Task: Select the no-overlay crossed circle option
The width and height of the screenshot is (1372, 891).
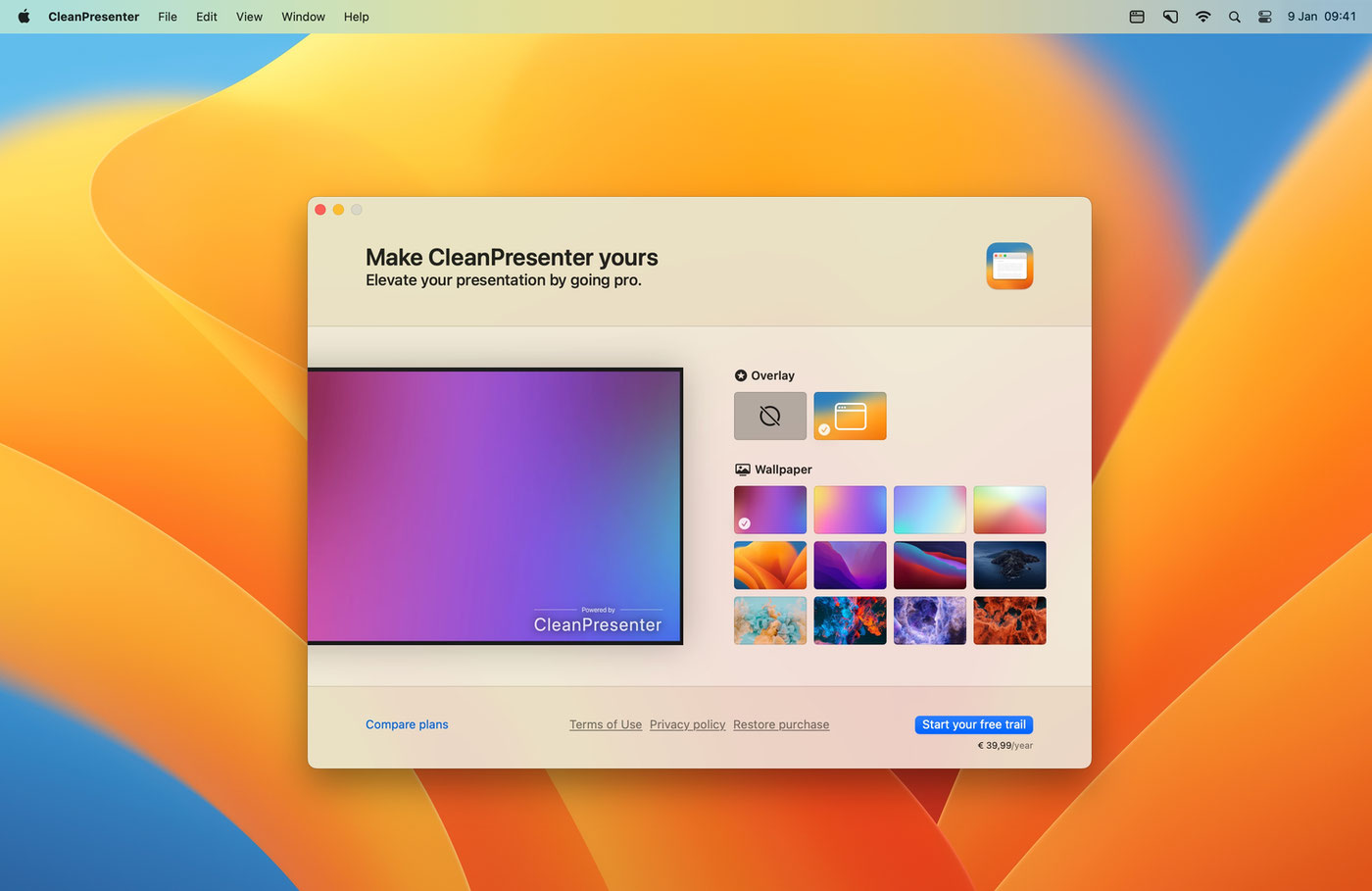Action: (x=770, y=417)
